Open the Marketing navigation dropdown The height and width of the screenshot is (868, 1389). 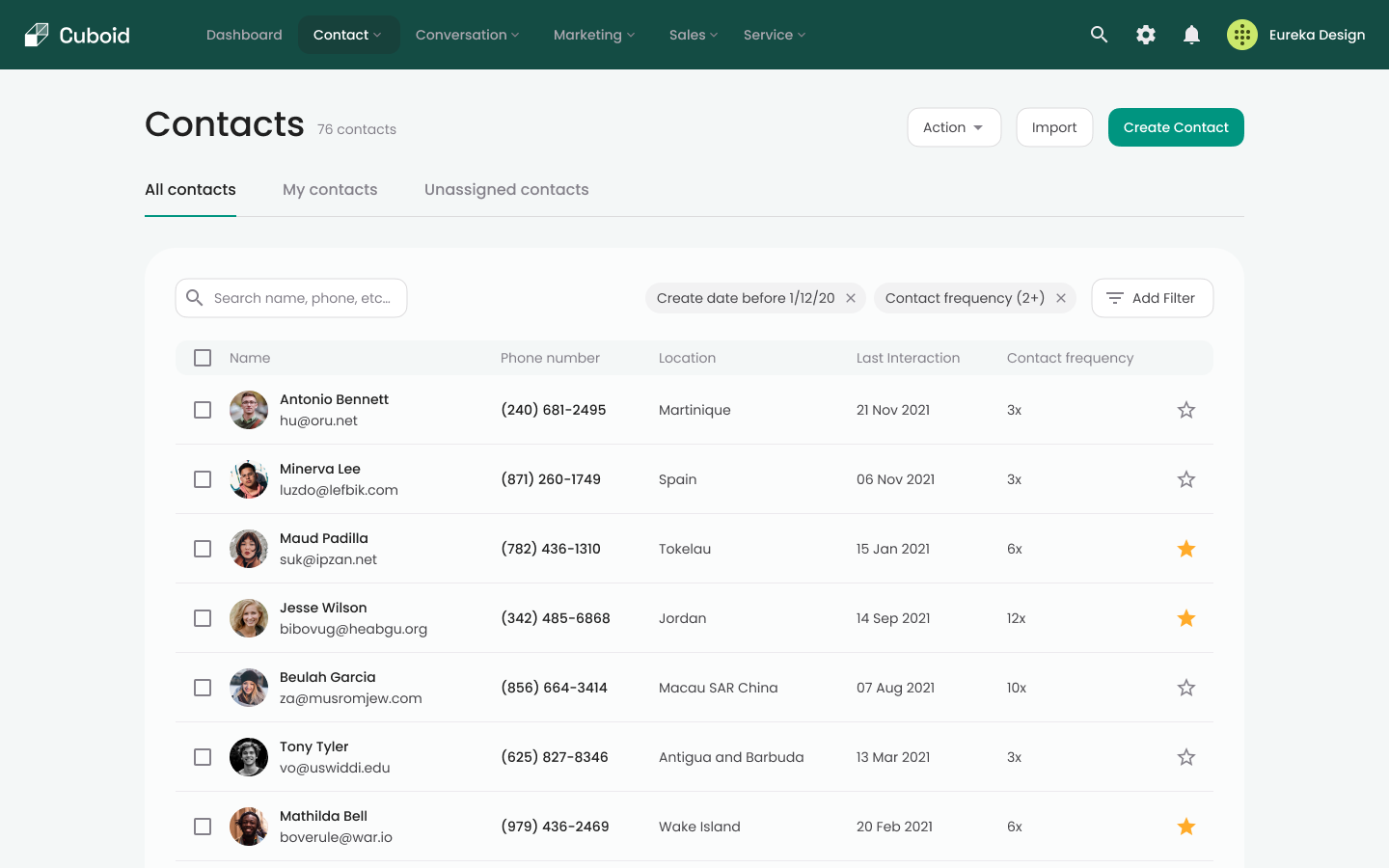(x=593, y=35)
